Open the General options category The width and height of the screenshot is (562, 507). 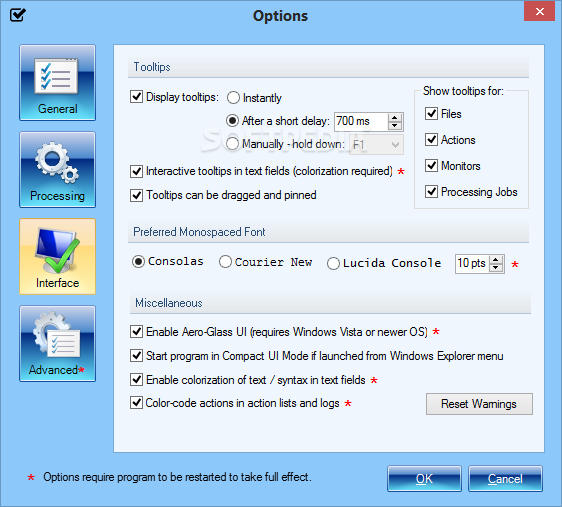tap(57, 82)
